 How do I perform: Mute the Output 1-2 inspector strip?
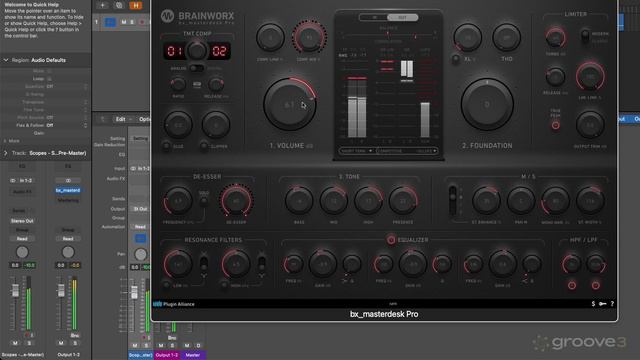61,343
